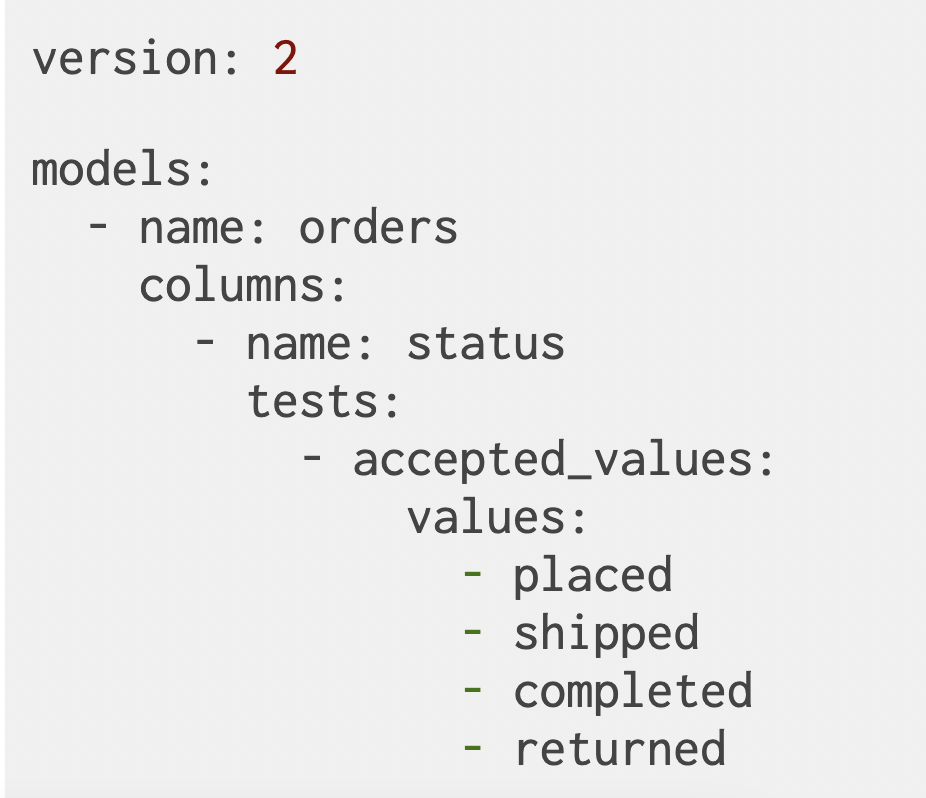
Task: Click the green dash before "returned"
Action: [473, 748]
